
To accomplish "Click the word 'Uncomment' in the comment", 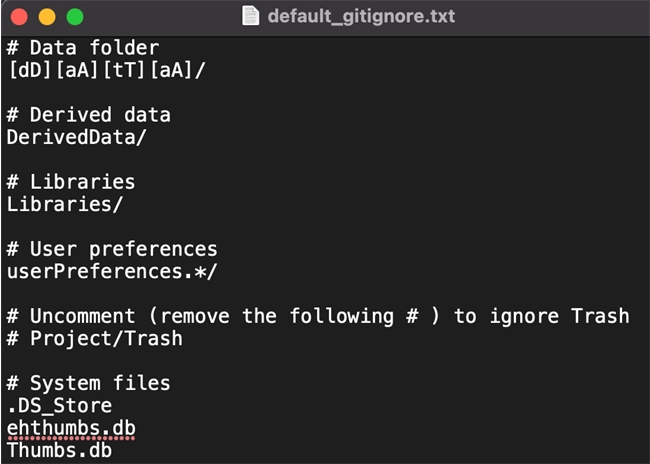I will 82,316.
